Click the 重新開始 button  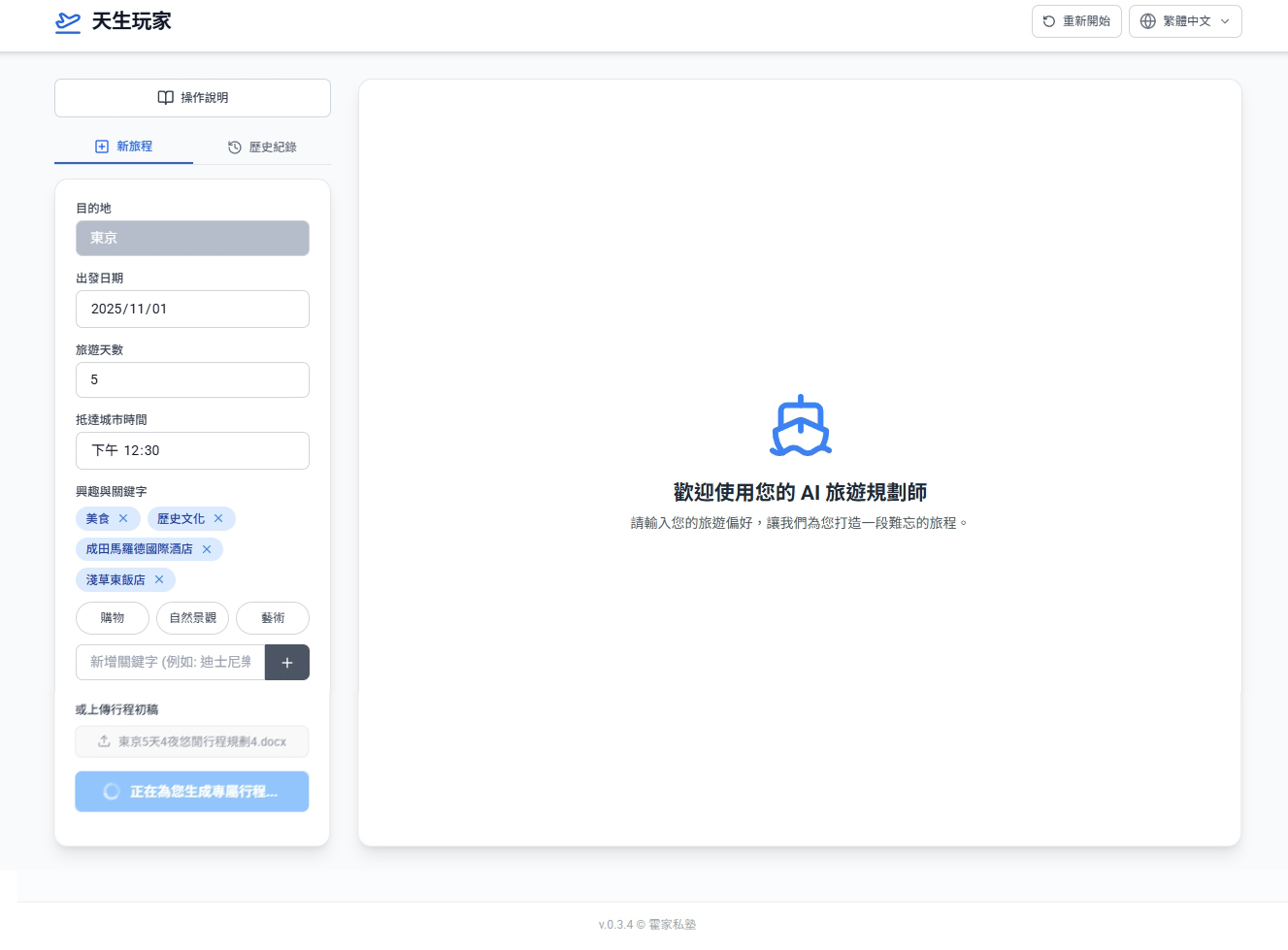[x=1076, y=21]
